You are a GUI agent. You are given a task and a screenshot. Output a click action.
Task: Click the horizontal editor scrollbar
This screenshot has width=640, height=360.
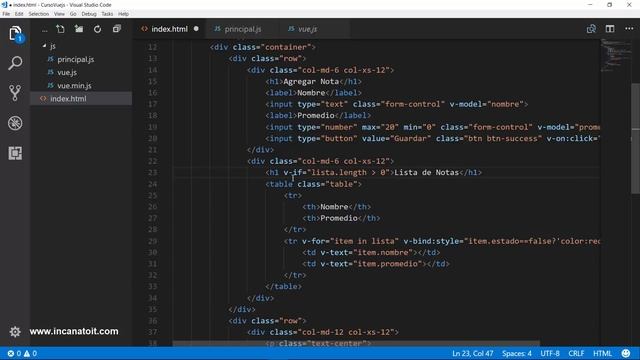pyautogui.click(x=356, y=344)
